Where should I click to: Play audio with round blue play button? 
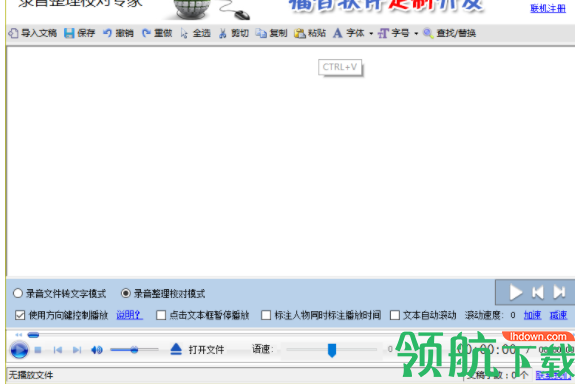pyautogui.click(x=19, y=350)
